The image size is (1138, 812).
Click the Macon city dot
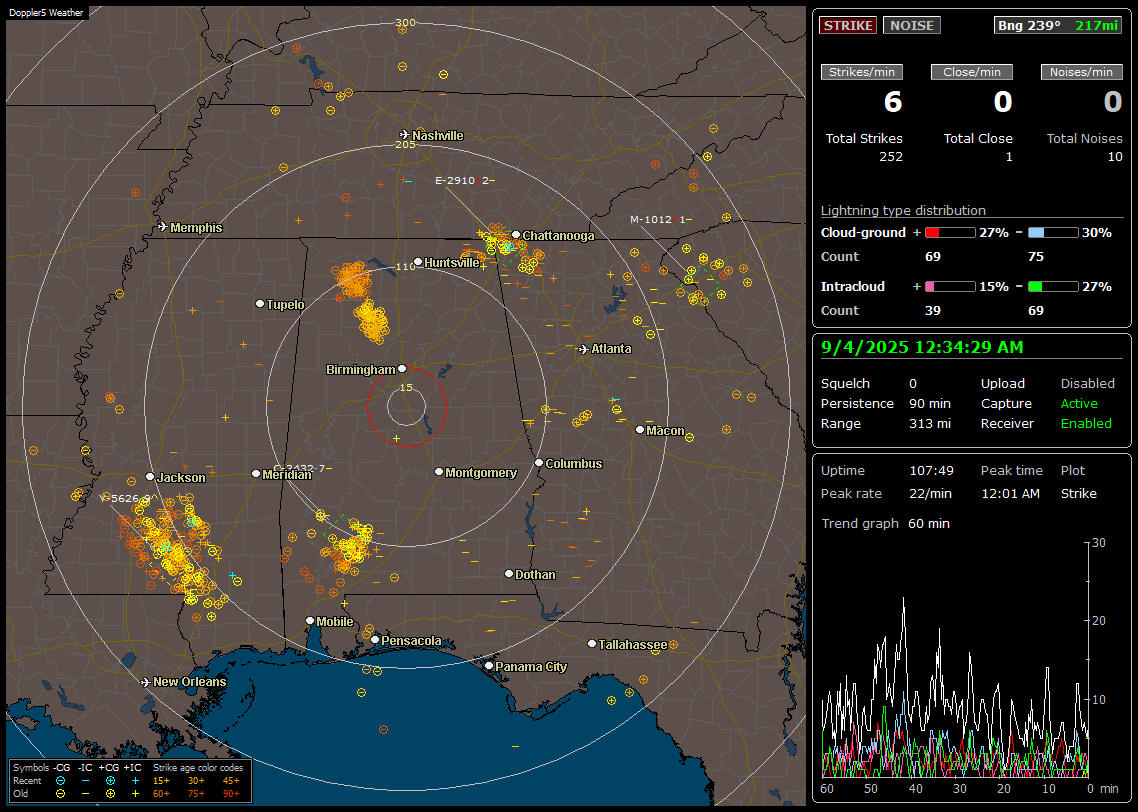[x=639, y=430]
